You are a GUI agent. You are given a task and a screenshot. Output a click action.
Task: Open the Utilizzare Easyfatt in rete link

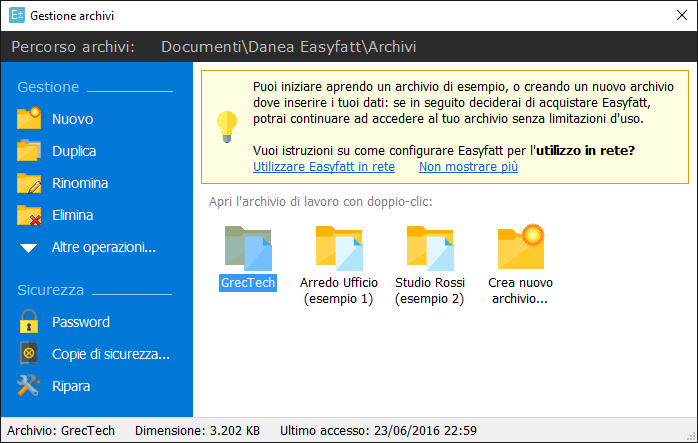pyautogui.click(x=324, y=166)
